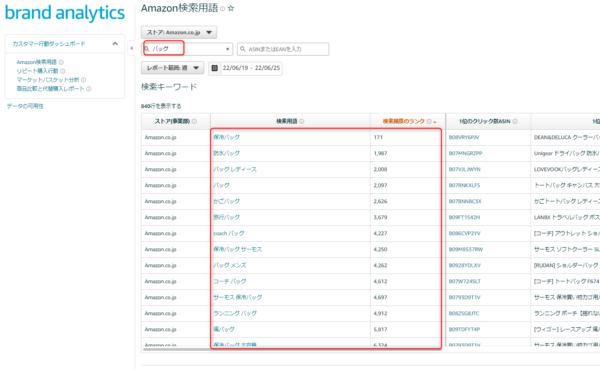600x369 pixels.
Task: Click rank value 1,987
Action: pyautogui.click(x=380, y=153)
